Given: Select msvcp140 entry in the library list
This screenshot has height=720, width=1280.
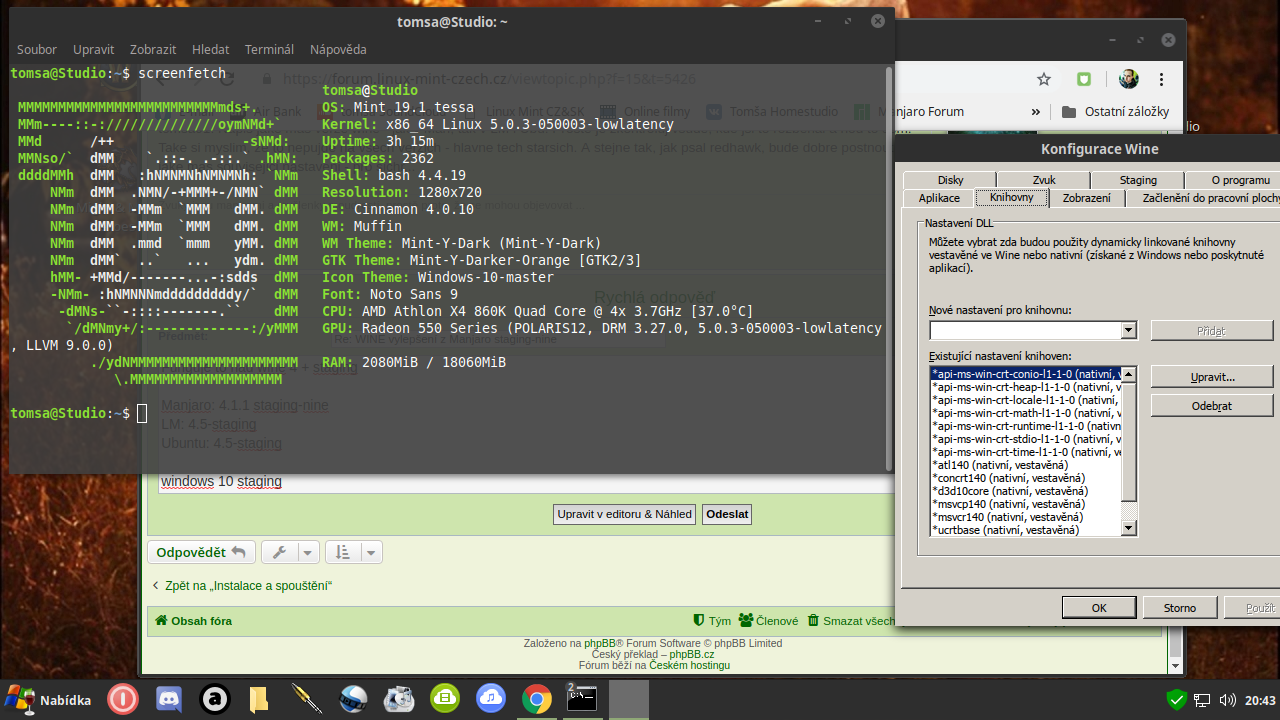Looking at the screenshot, I should pyautogui.click(x=1025, y=504).
